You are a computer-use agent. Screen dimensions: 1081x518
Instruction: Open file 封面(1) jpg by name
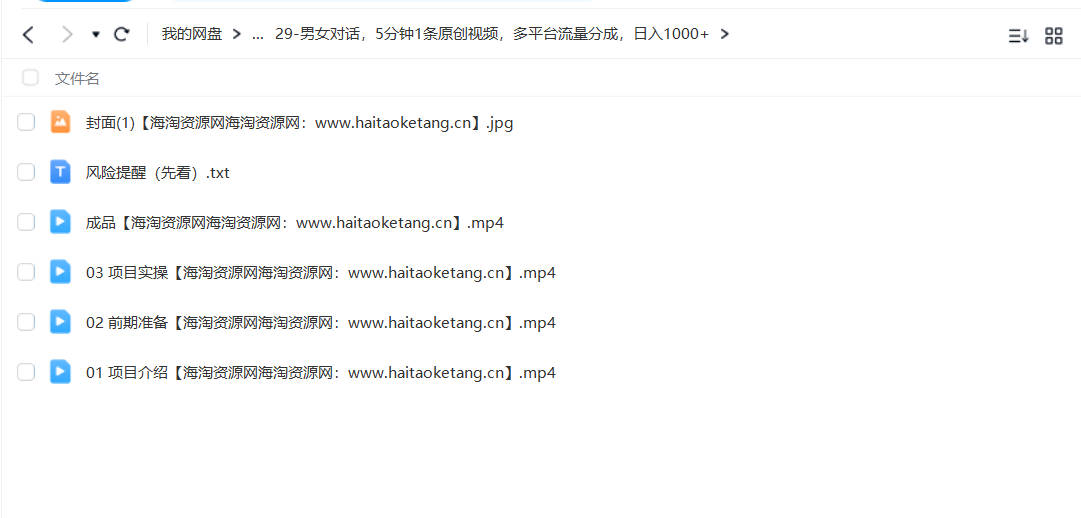pos(299,123)
